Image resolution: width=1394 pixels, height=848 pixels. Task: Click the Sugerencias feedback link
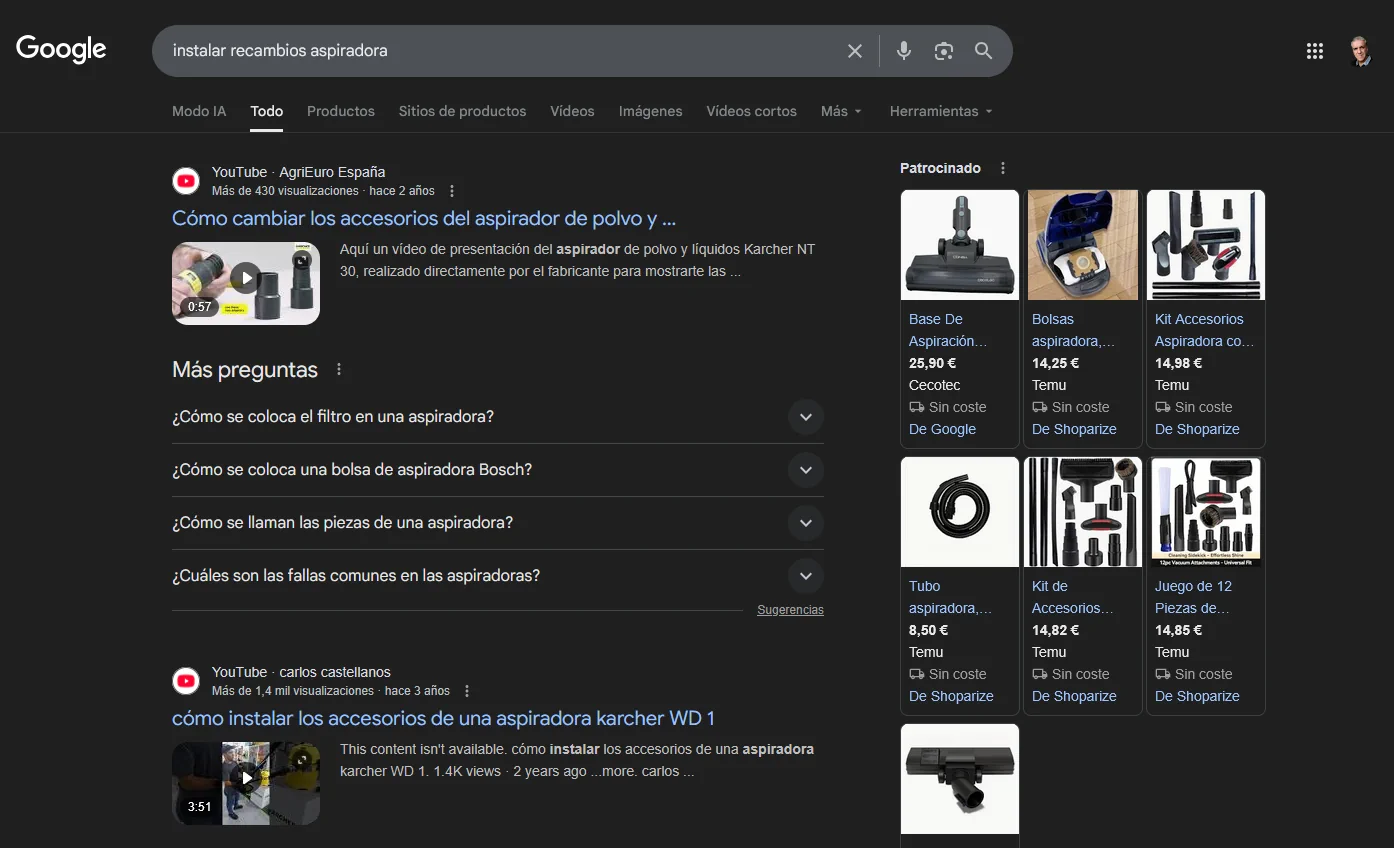tap(790, 610)
